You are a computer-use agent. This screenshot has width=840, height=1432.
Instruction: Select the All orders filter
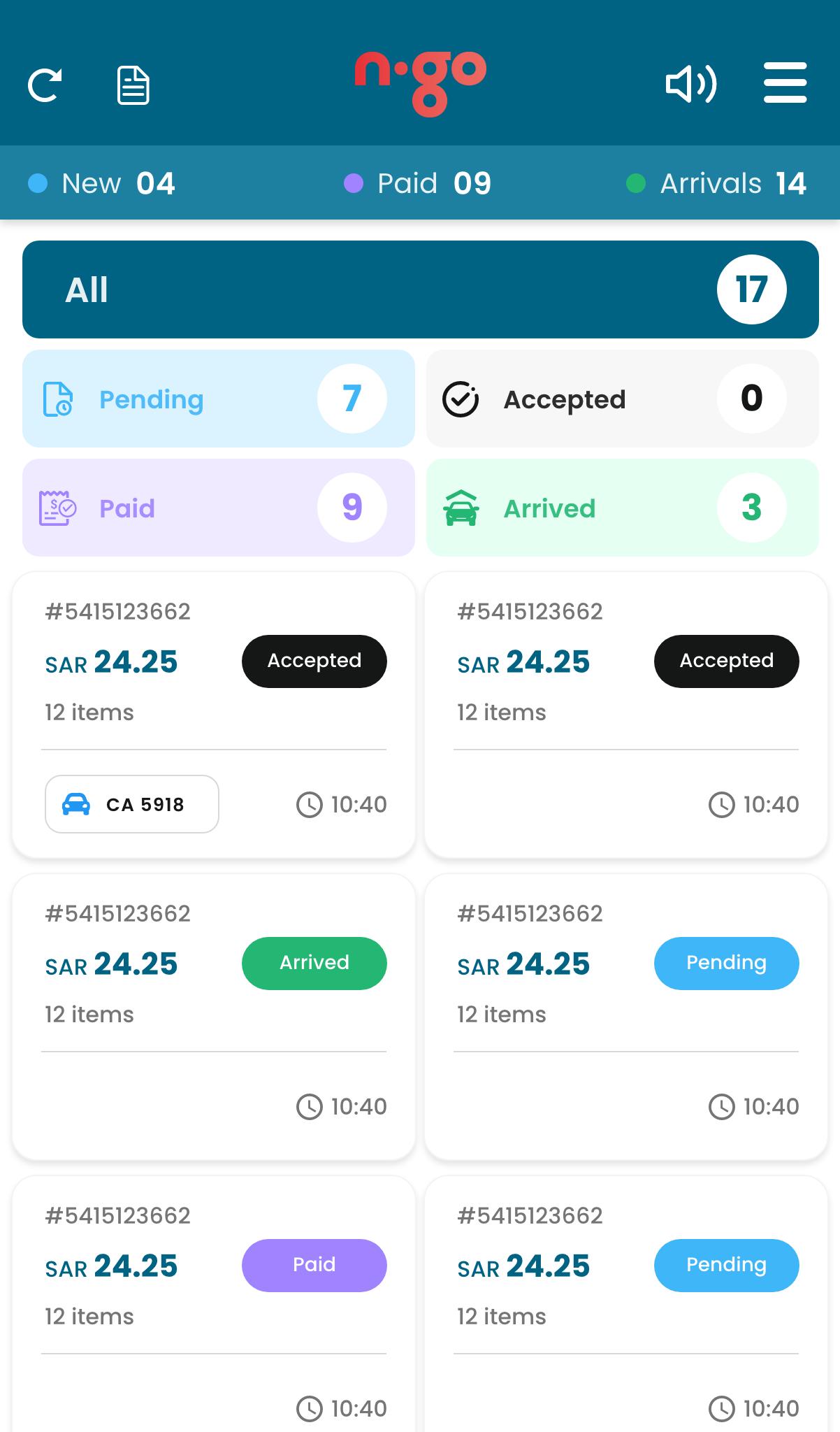coord(420,289)
